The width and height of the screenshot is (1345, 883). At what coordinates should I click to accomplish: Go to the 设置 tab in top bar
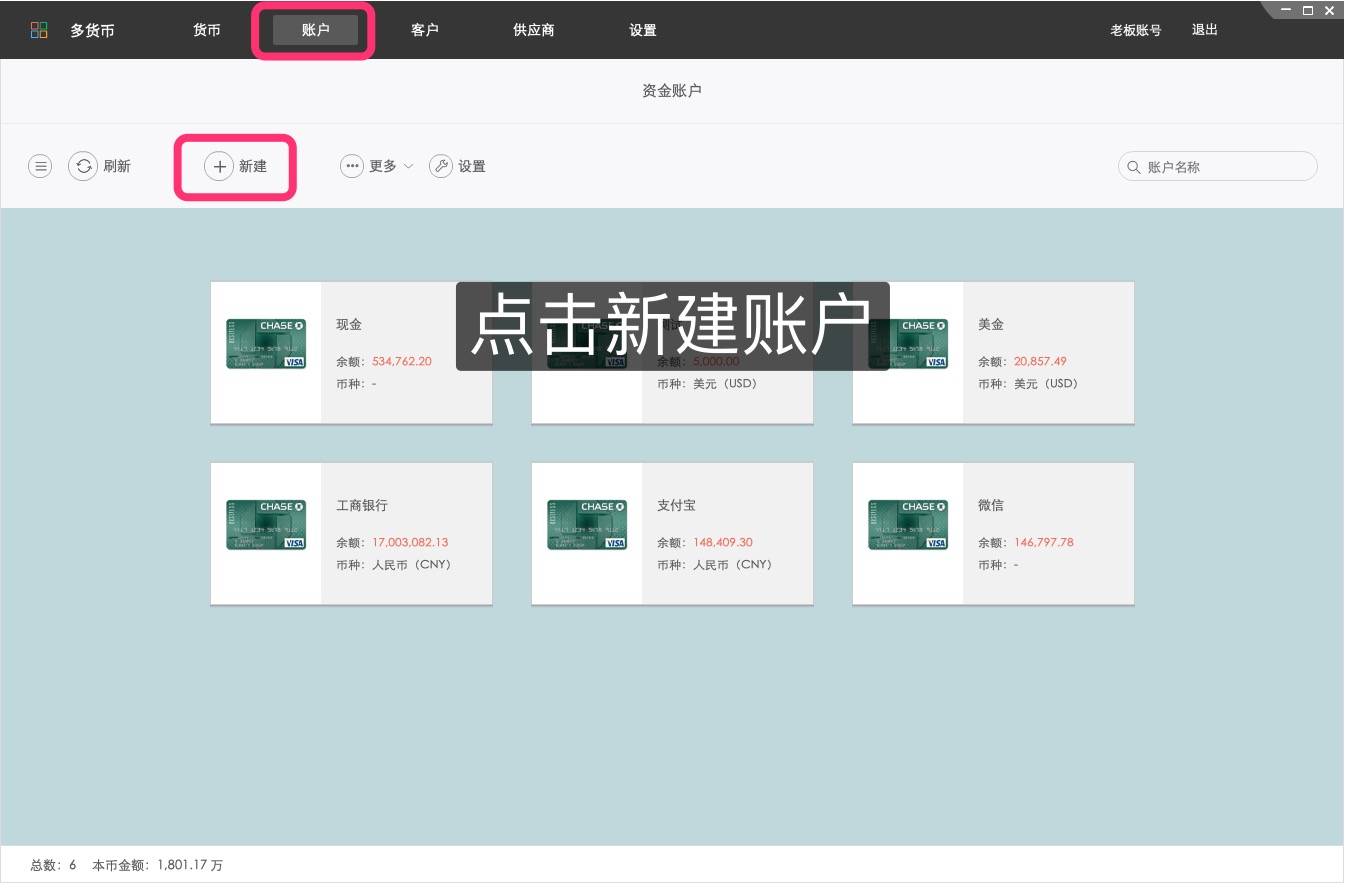pyautogui.click(x=643, y=30)
